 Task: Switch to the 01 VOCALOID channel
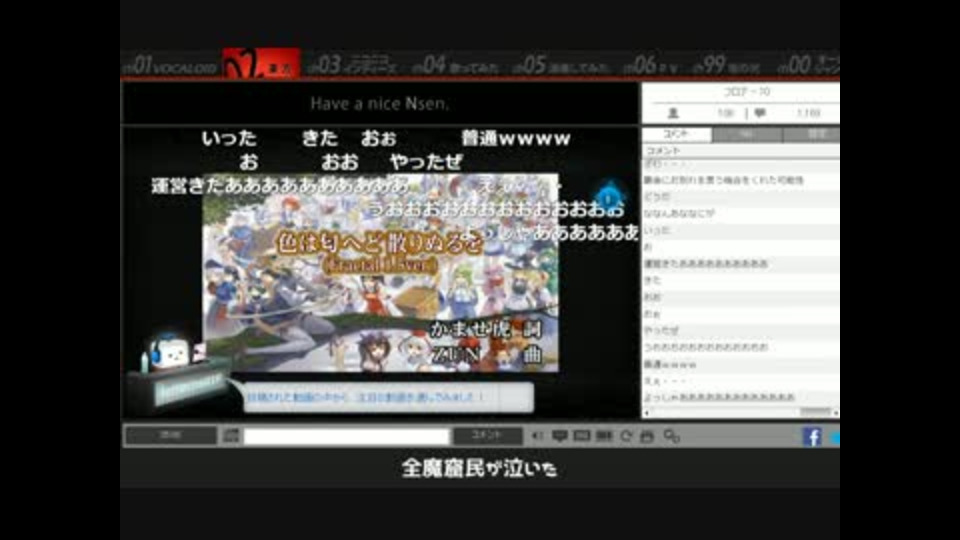(171, 65)
